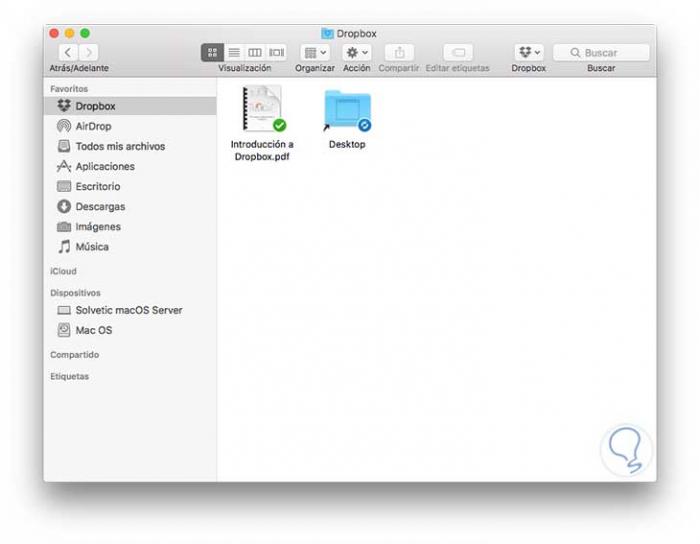Open Descargas in the sidebar
Image resolution: width=700 pixels, height=544 pixels.
pyautogui.click(x=130, y=207)
